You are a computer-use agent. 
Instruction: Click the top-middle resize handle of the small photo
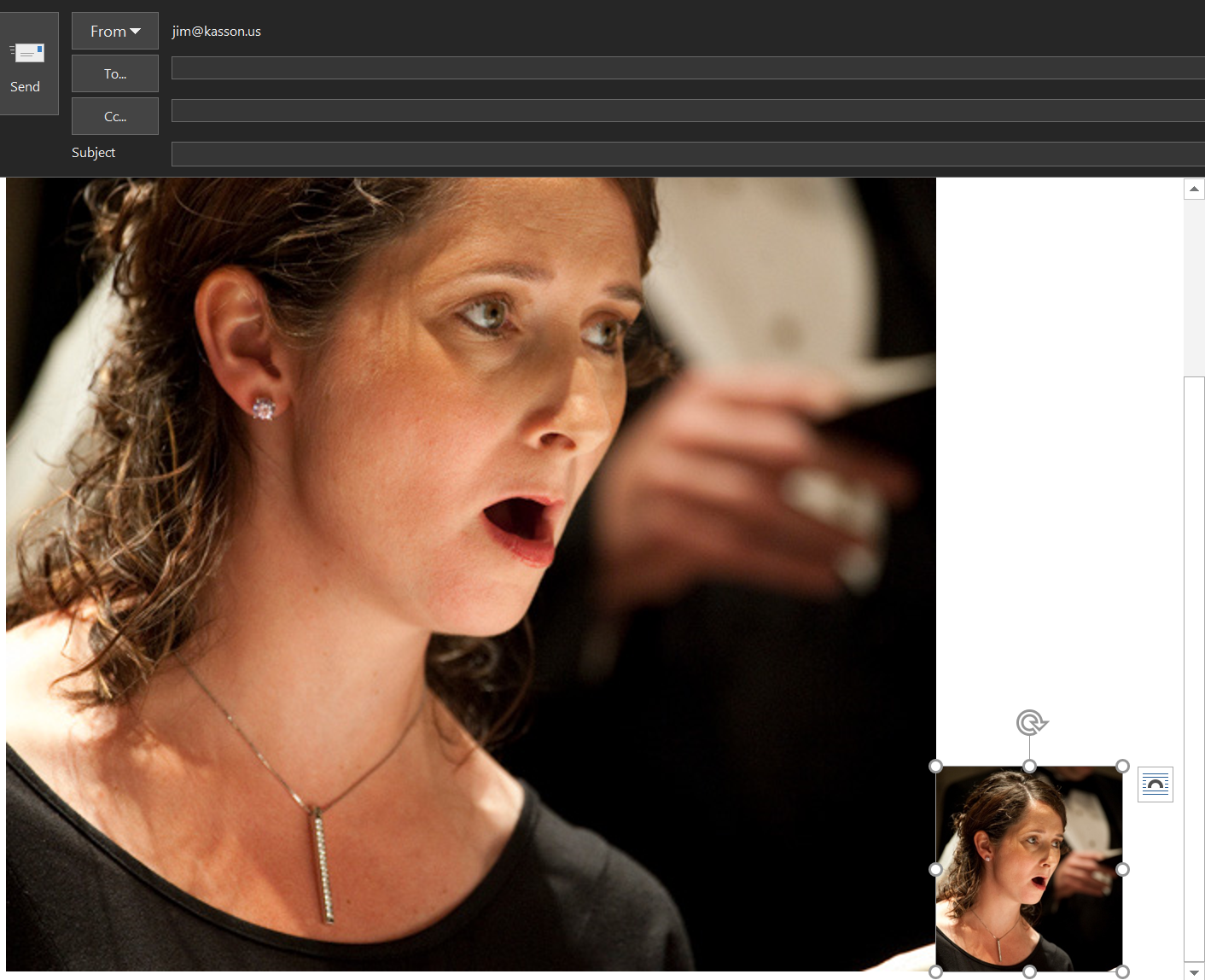pyautogui.click(x=1029, y=767)
